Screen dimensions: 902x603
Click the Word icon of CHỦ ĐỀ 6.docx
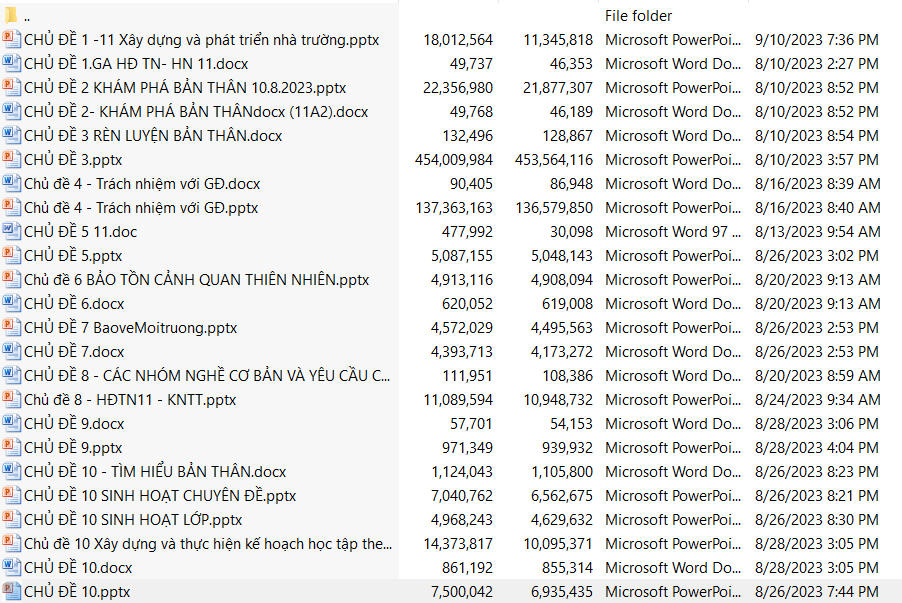click(x=11, y=304)
